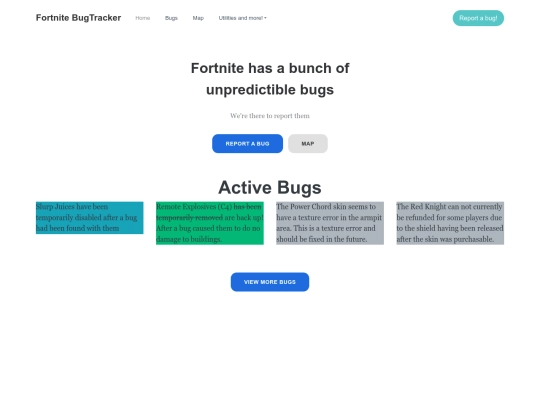Viewport: 540px width, 405px height.
Task: Select the Power Chord skin bug card
Action: pyautogui.click(x=330, y=223)
